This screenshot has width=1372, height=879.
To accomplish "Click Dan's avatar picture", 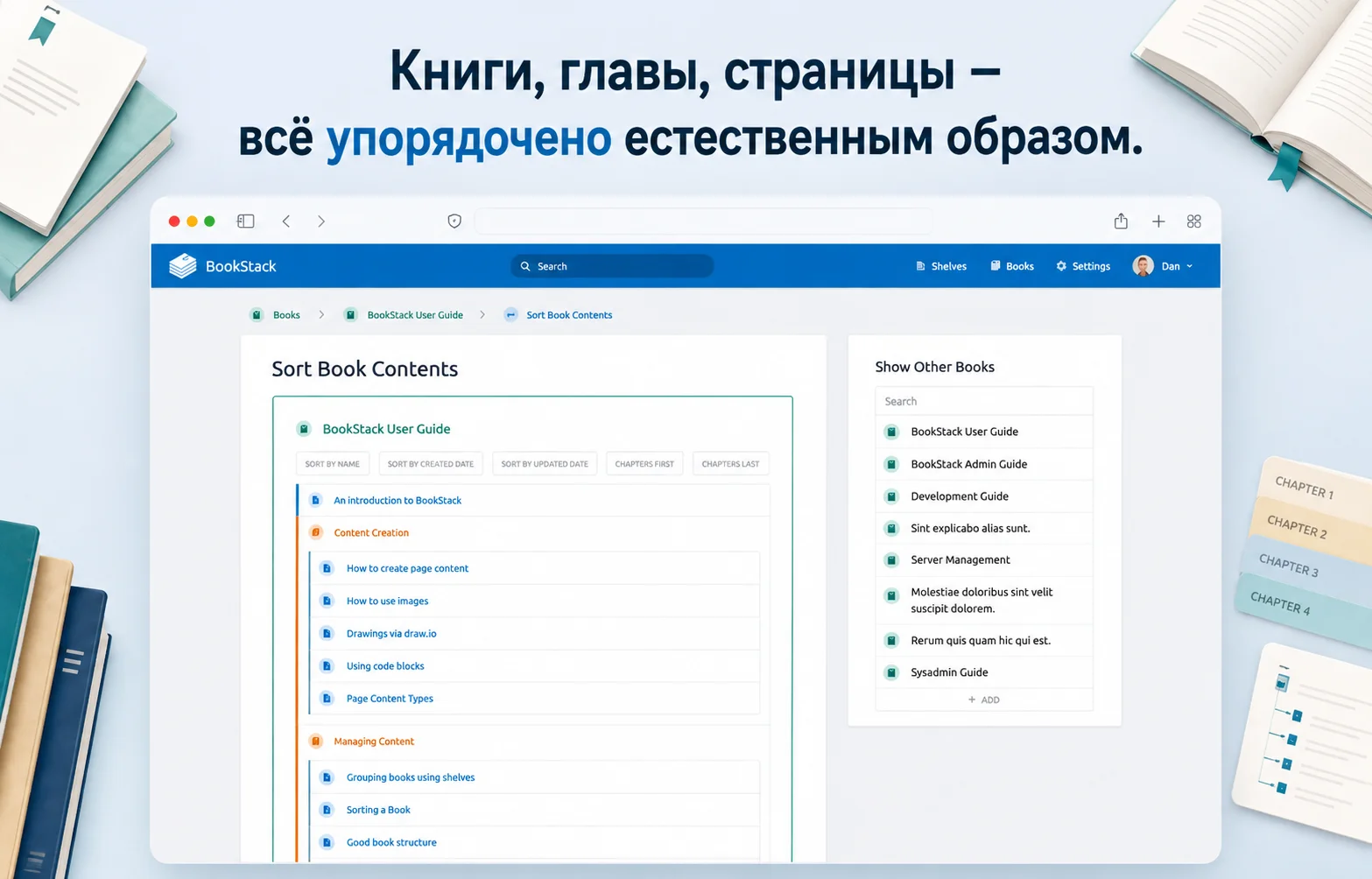I will point(1143,266).
